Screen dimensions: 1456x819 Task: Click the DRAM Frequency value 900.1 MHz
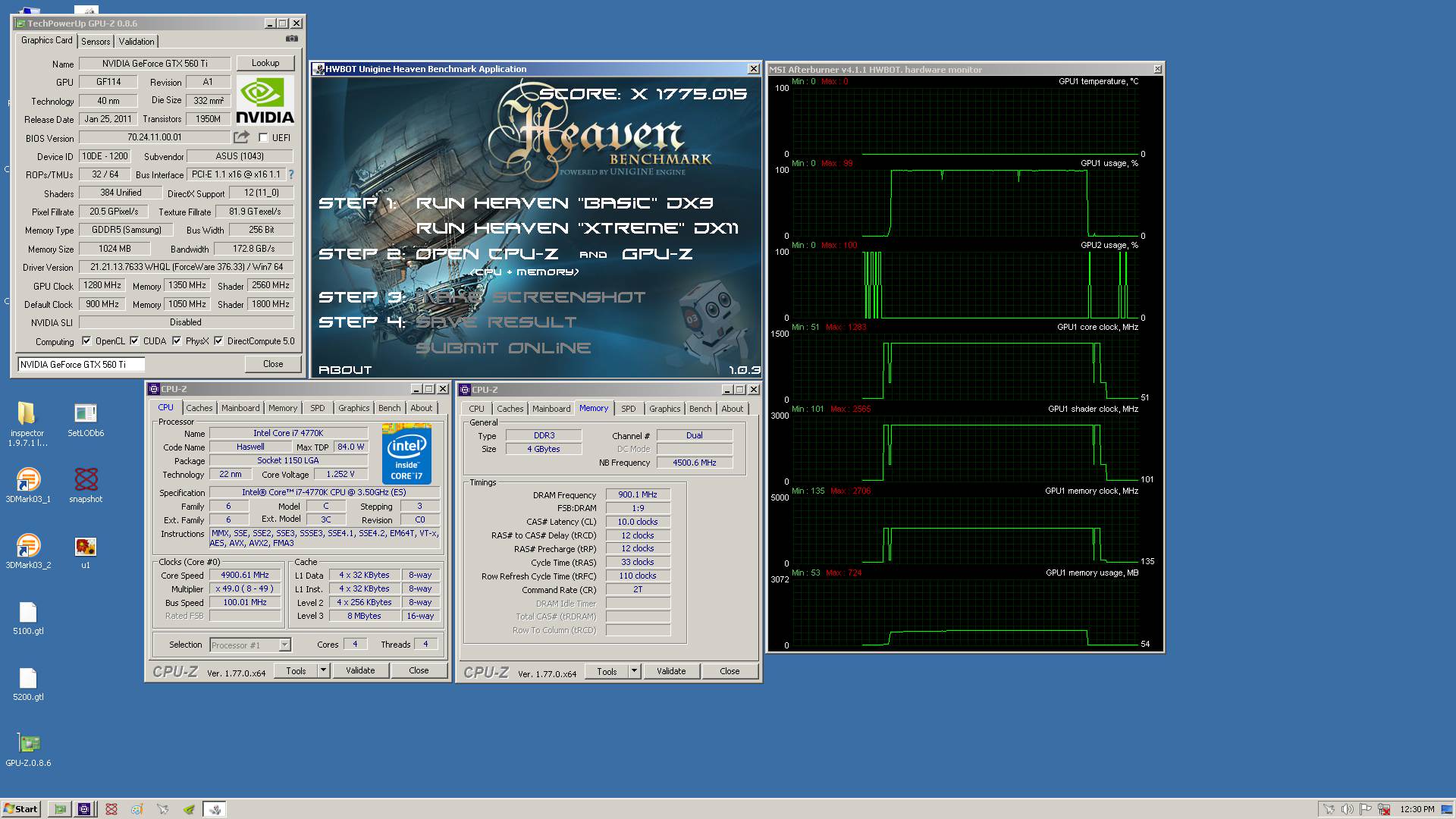pos(638,494)
